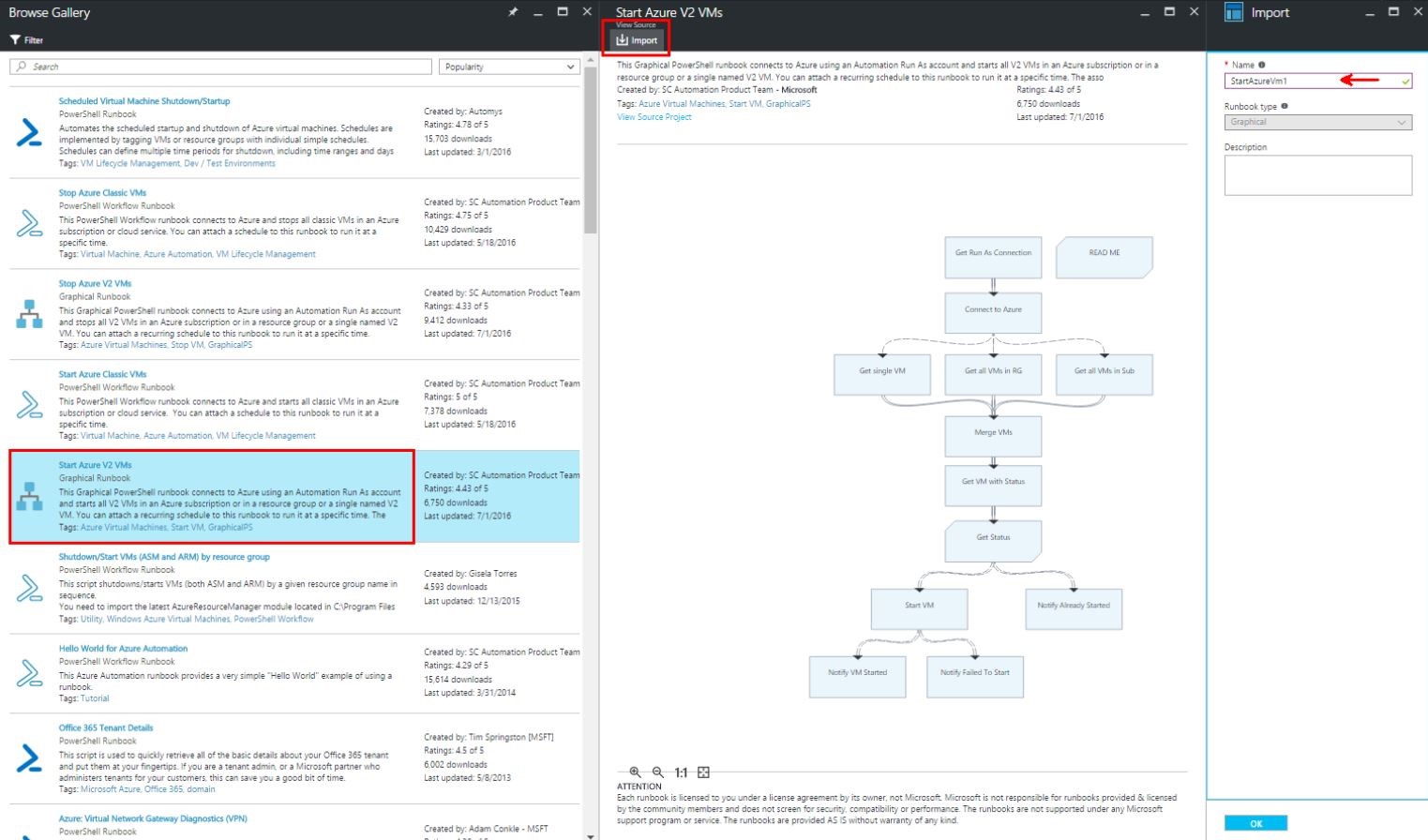The height and width of the screenshot is (840, 1428).
Task: Click the gallery list vertical scrollbar
Action: (590, 150)
